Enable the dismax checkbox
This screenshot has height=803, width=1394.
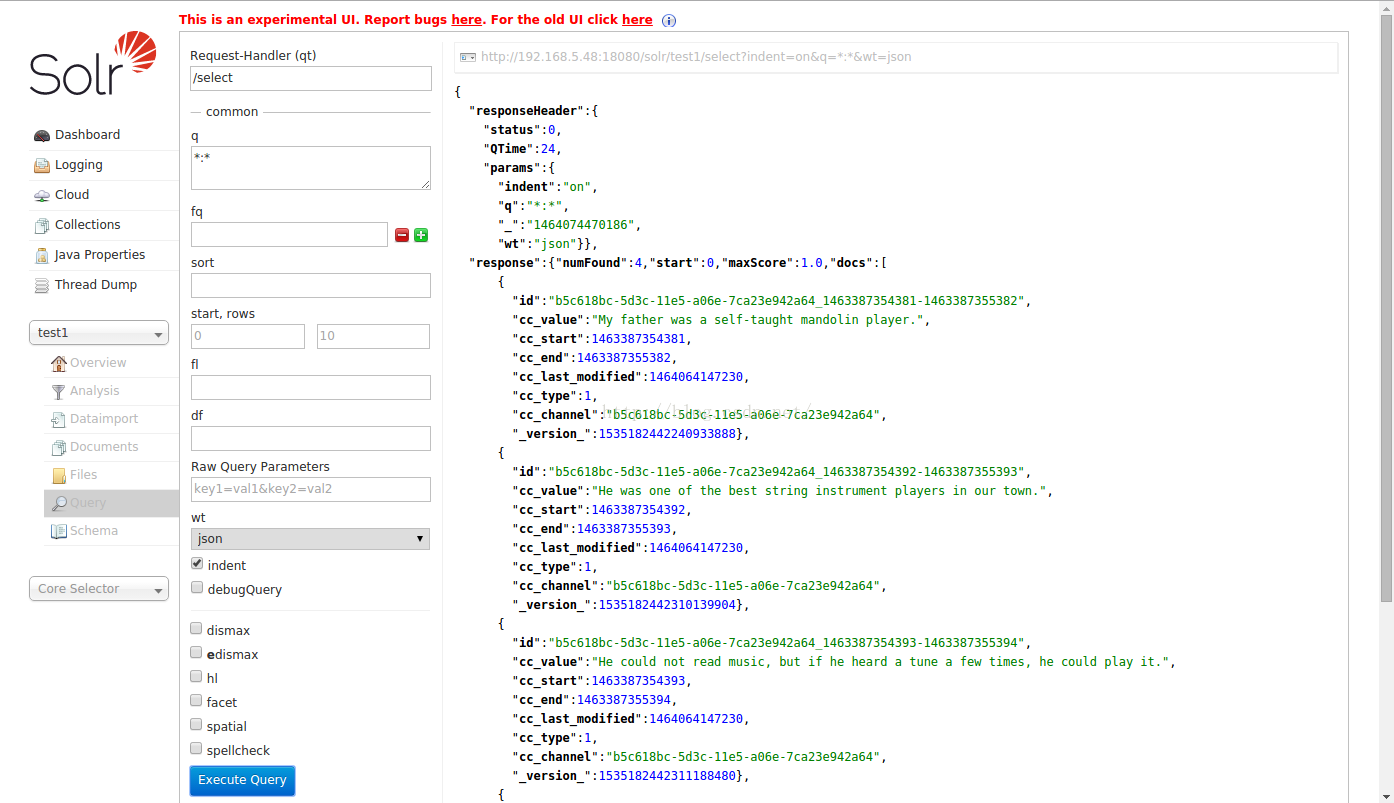[197, 629]
